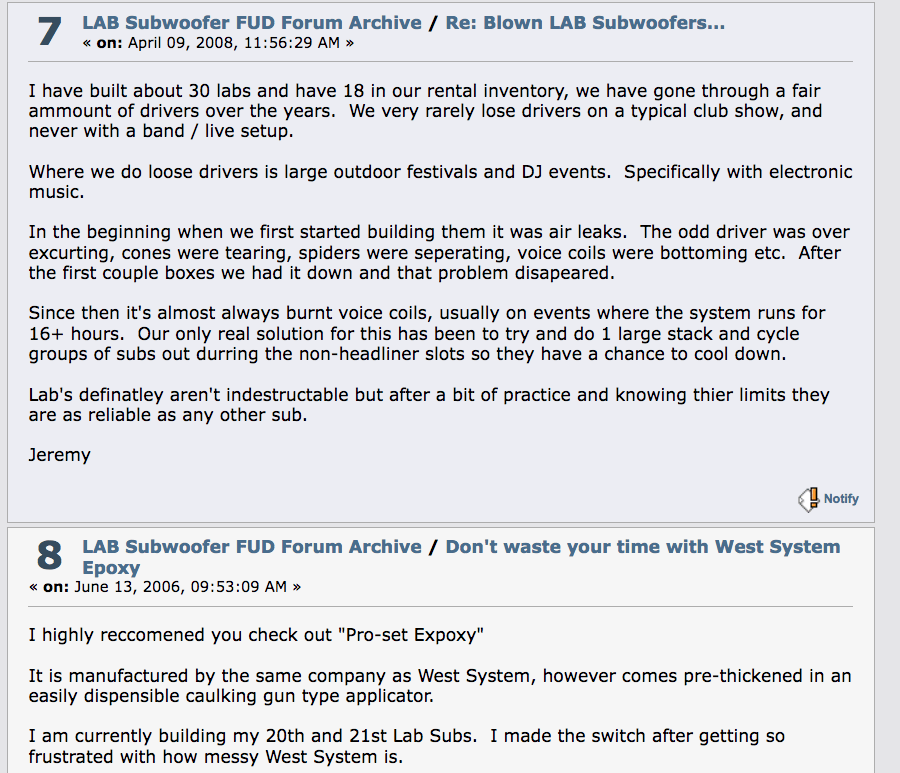Click paragraph starting 'It is manufactured by the same company'
900x773 pixels.
point(440,686)
